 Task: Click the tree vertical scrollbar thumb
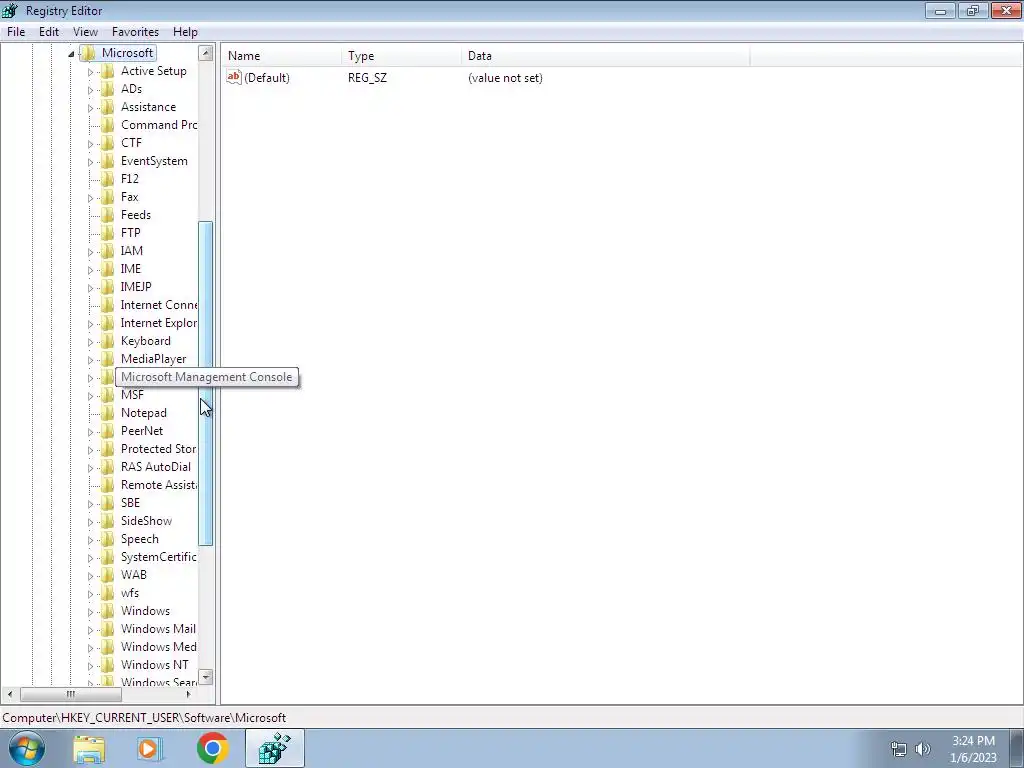click(x=206, y=383)
